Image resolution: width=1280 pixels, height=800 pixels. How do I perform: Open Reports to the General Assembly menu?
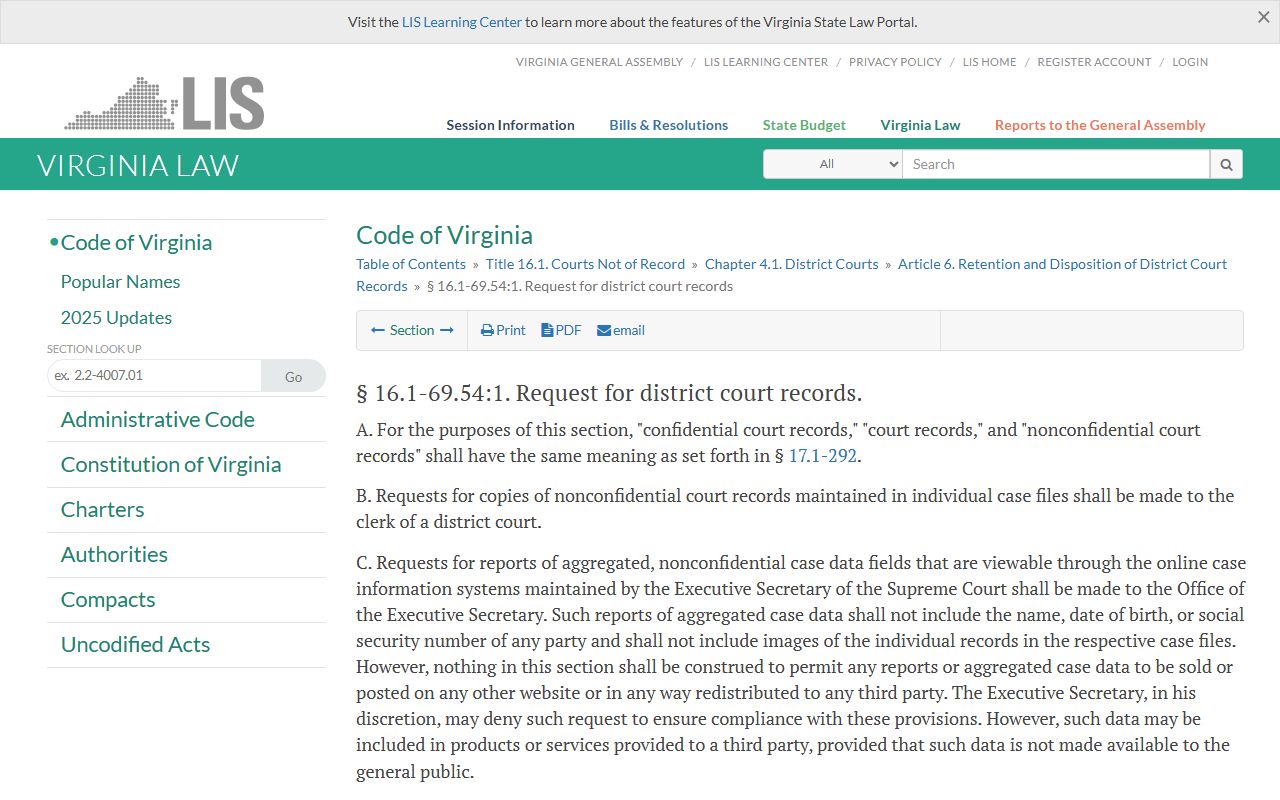coord(1100,125)
